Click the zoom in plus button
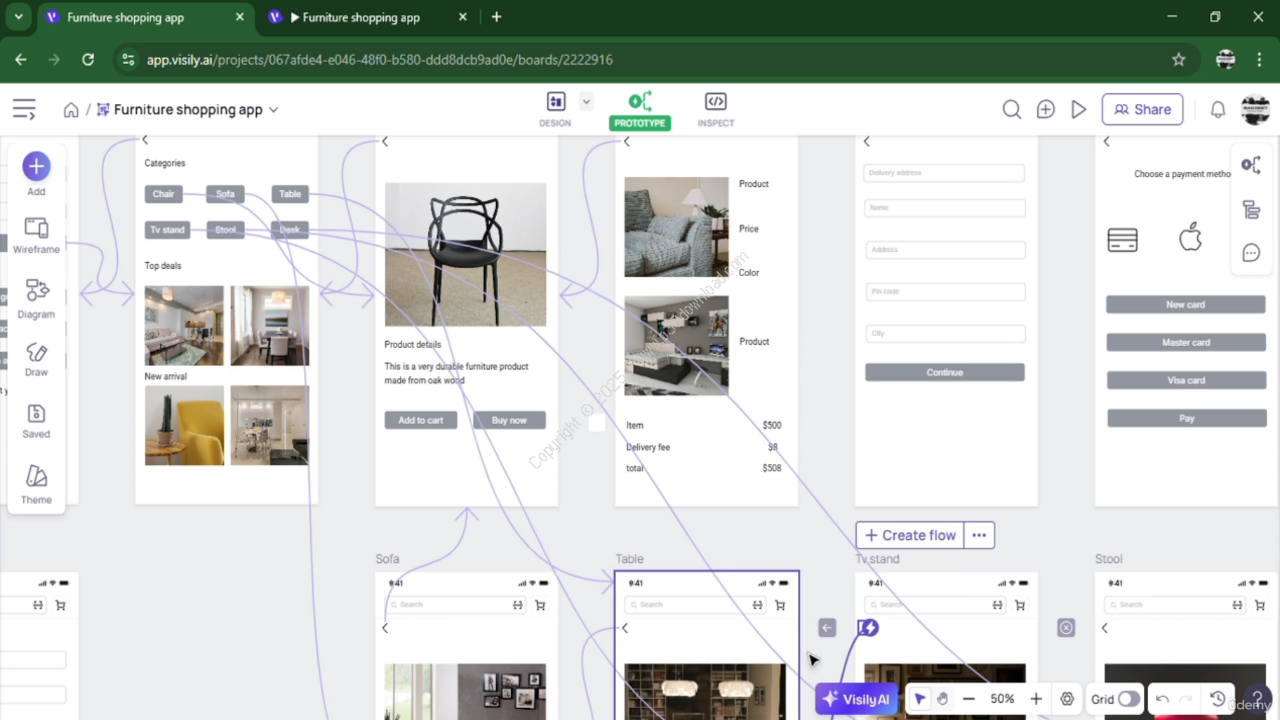1280x720 pixels. click(1036, 700)
